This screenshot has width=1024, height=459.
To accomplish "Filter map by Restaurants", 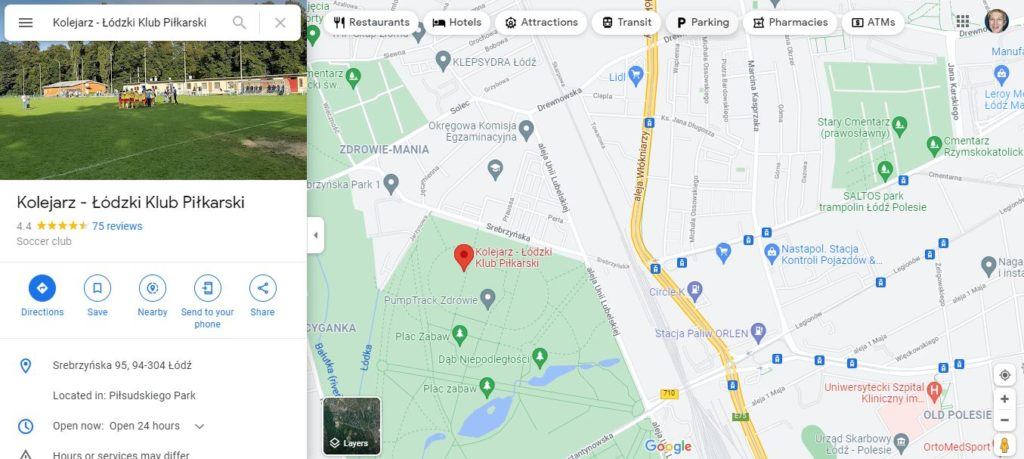I will click(371, 22).
